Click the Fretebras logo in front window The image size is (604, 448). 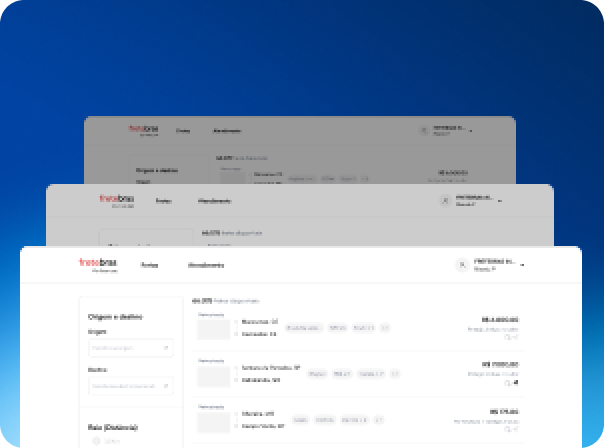98,264
